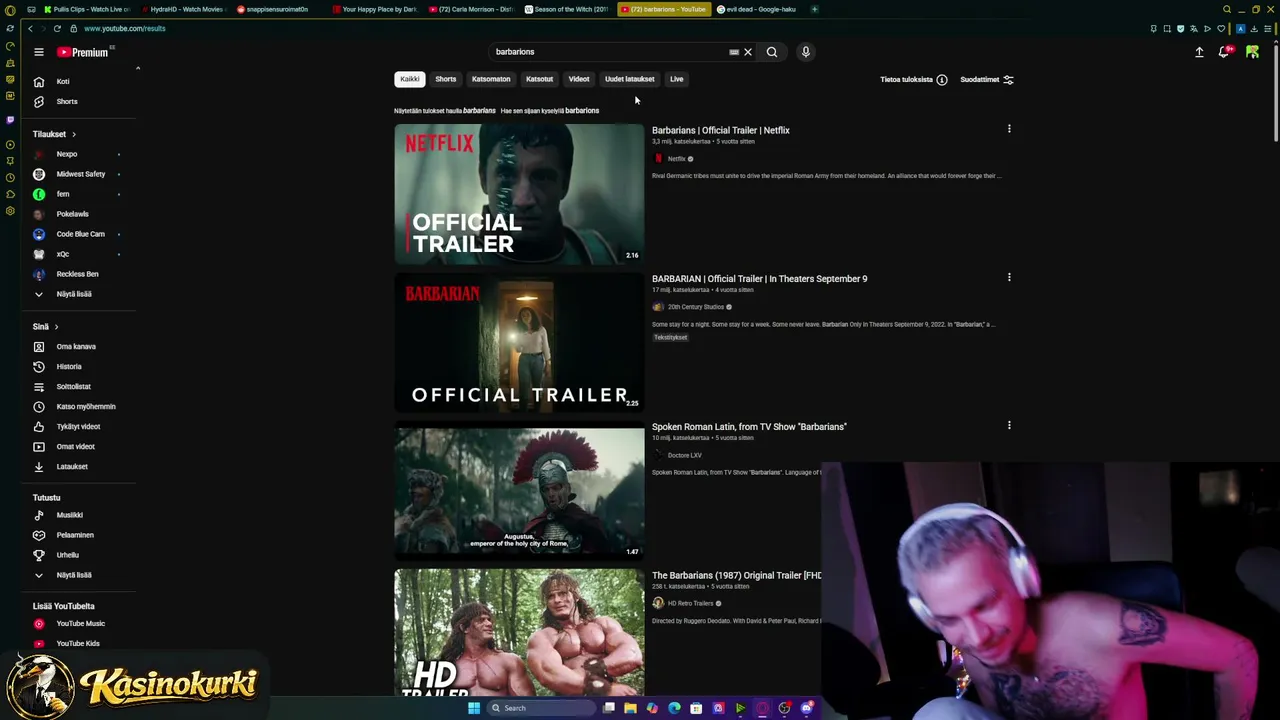Click the magnifier search button
The width and height of the screenshot is (1280, 720).
point(772,52)
